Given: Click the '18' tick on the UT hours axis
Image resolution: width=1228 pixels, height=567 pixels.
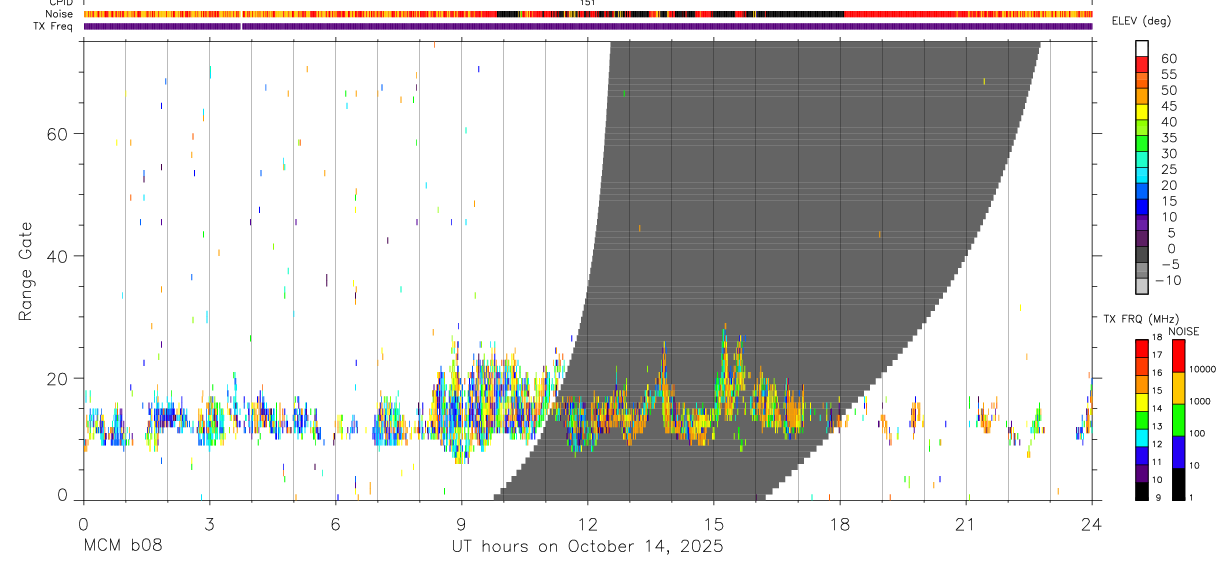Looking at the screenshot, I should coord(840,523).
